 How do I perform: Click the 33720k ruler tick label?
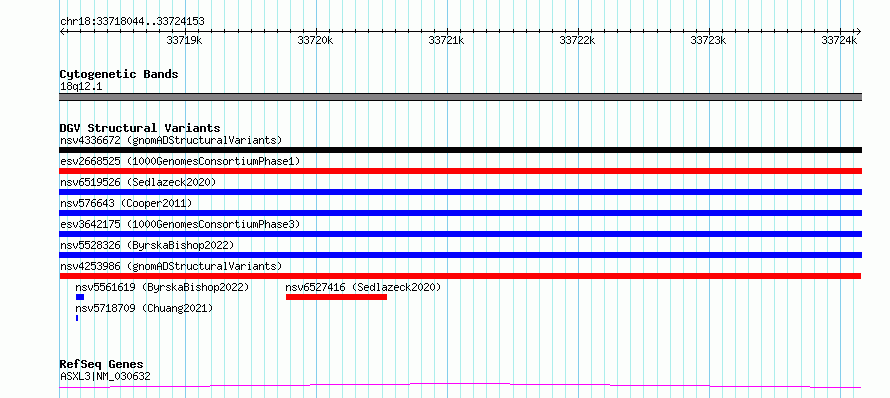[315, 40]
